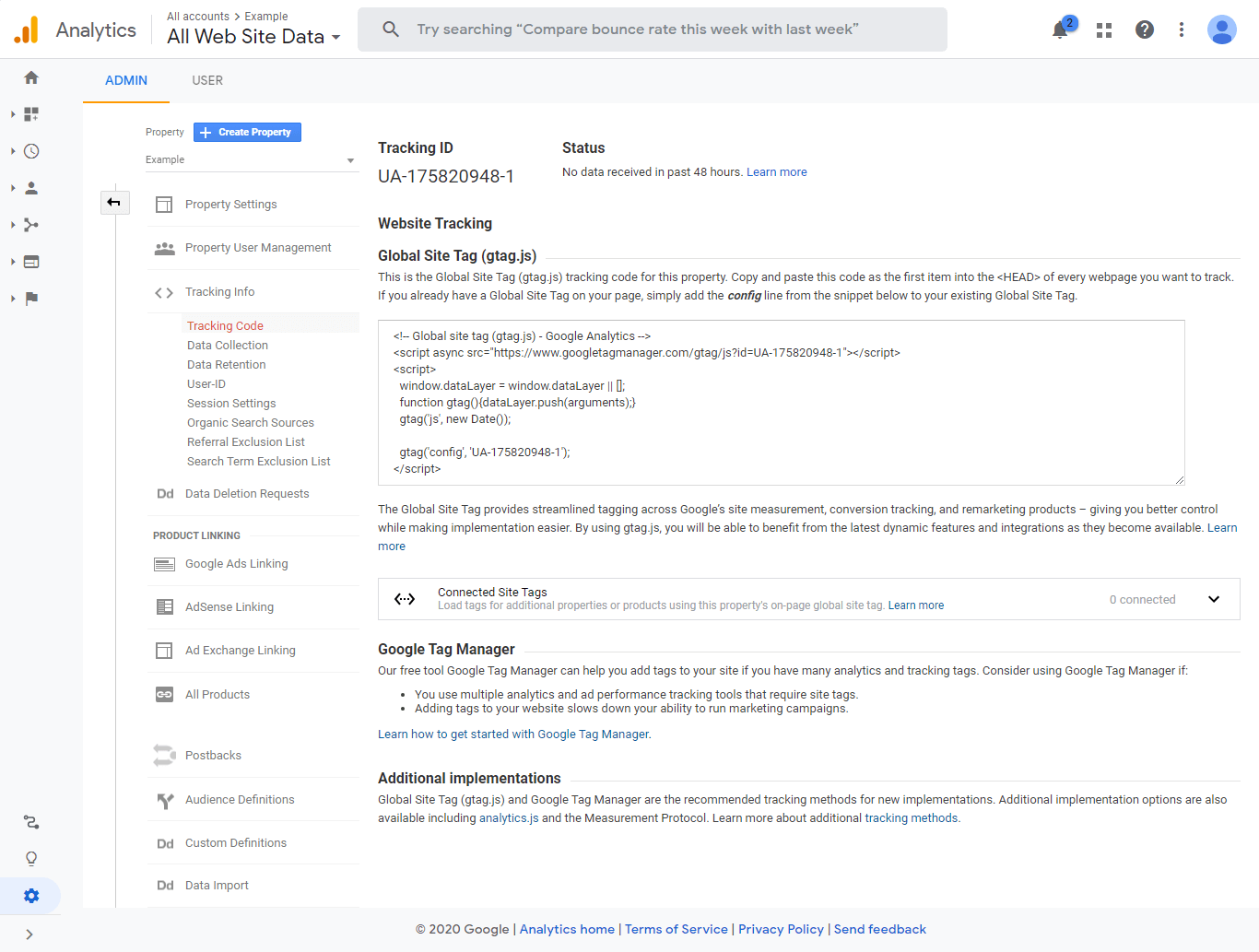Open the All Web Site Data view selector
The width and height of the screenshot is (1259, 952).
253,37
